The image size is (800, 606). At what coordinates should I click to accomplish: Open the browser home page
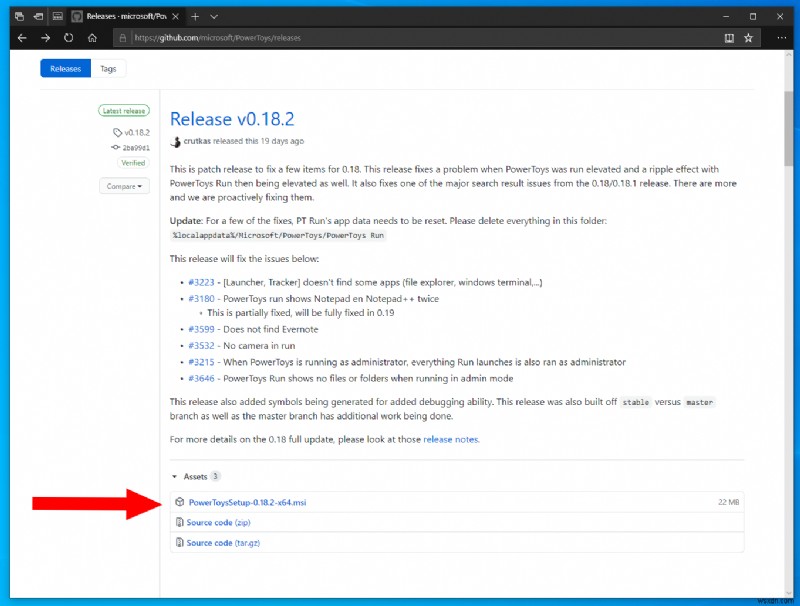pyautogui.click(x=92, y=38)
